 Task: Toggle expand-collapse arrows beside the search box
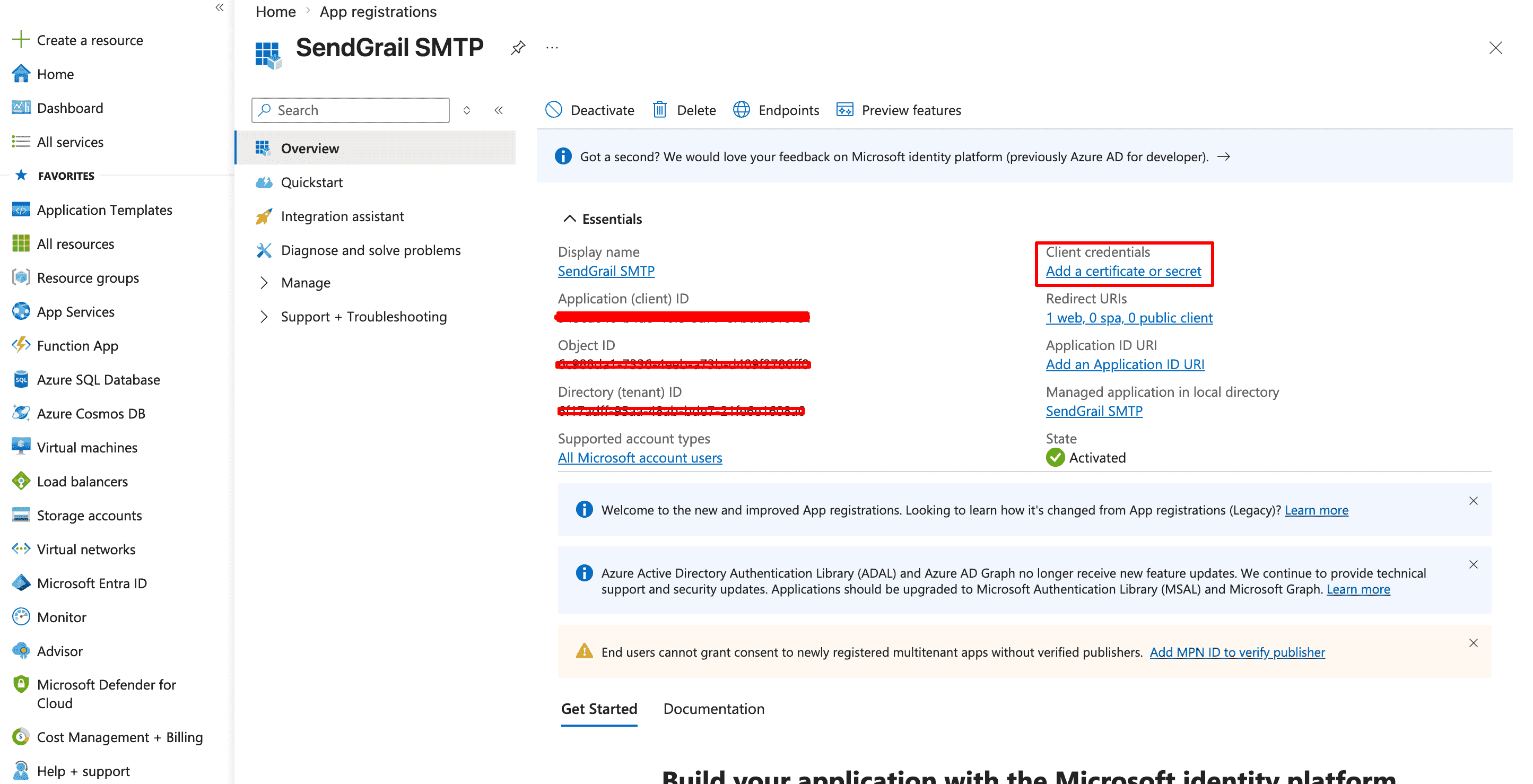pos(467,110)
